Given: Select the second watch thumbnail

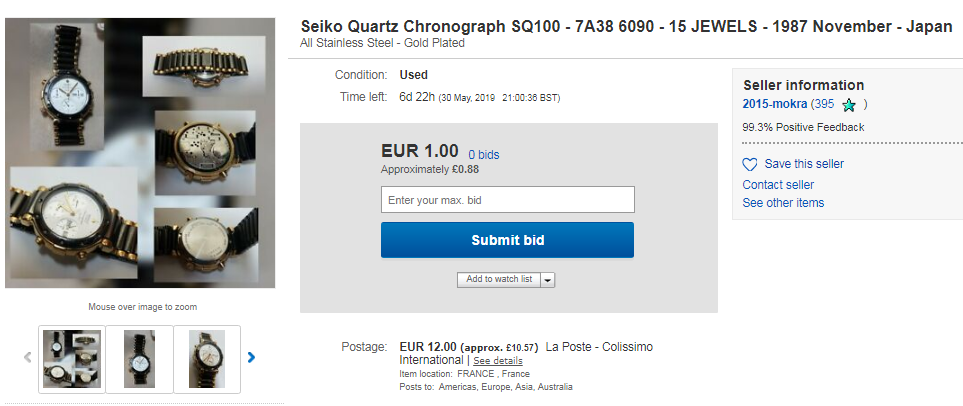Looking at the screenshot, I should pos(139,359).
